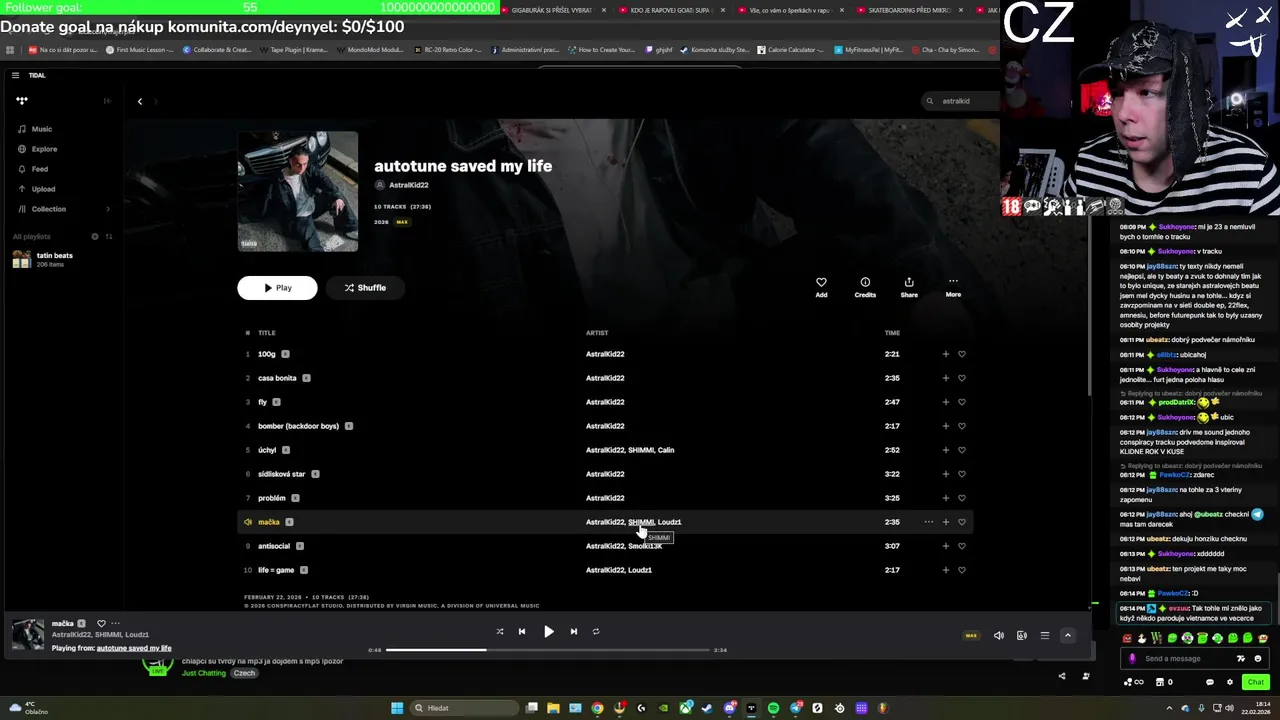Image resolution: width=1280 pixels, height=720 pixels.
Task: Open AstralKid22 artist link under album title
Action: pos(408,185)
